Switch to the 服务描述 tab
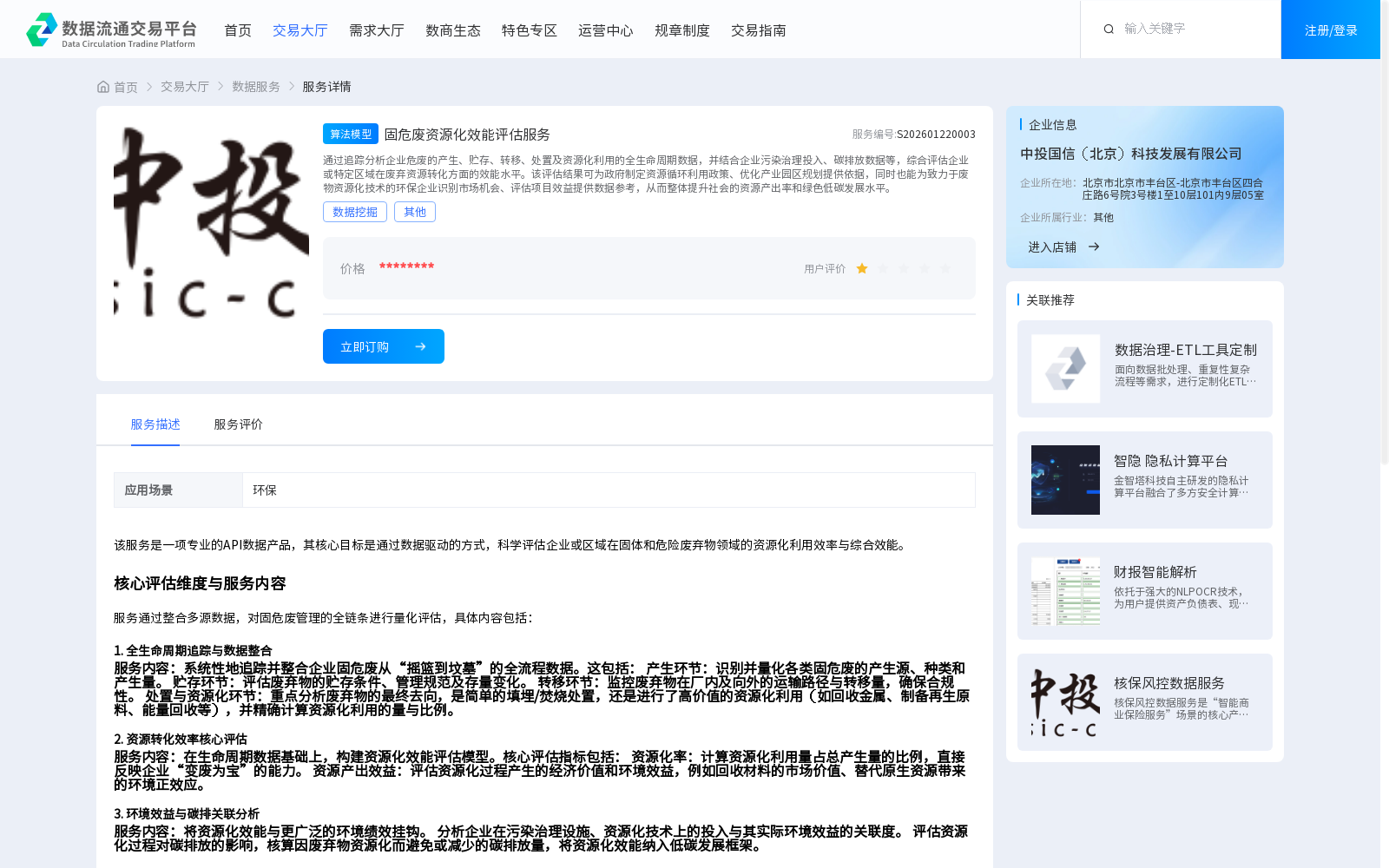Viewport: 1389px width, 868px height. click(155, 424)
